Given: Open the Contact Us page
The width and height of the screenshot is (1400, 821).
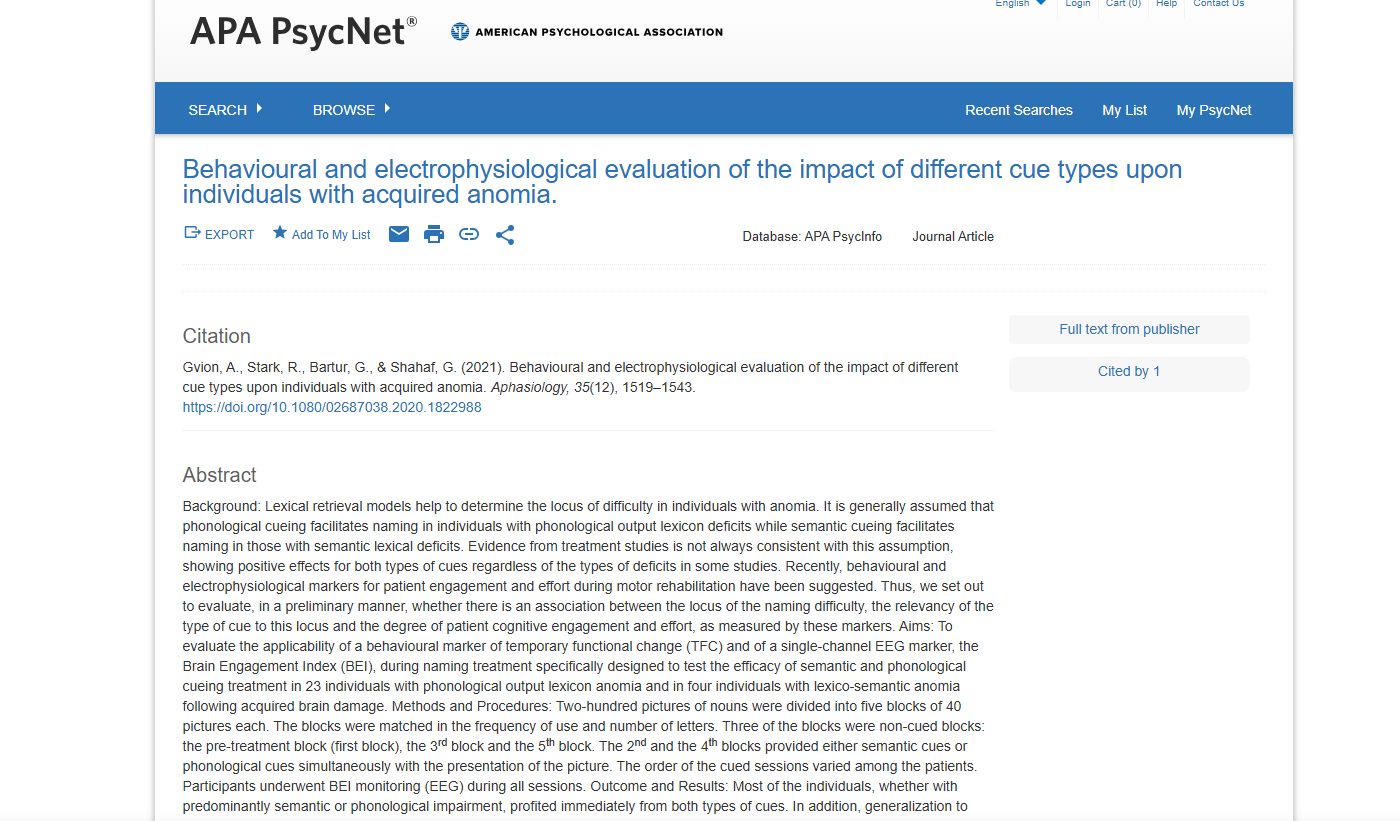Looking at the screenshot, I should click(x=1218, y=4).
